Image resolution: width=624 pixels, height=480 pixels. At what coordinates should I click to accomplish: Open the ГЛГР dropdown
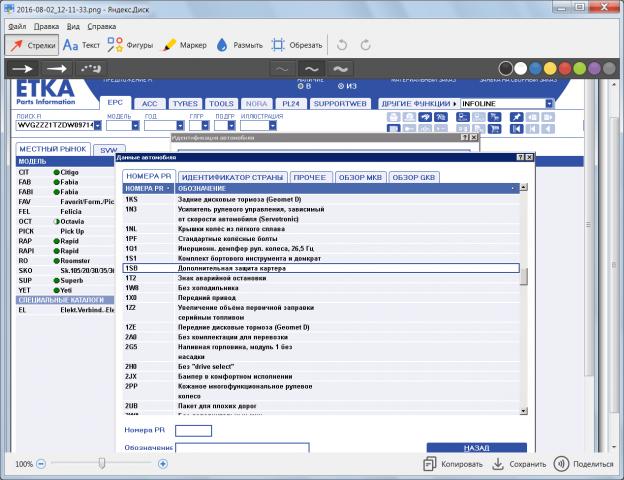pos(205,125)
